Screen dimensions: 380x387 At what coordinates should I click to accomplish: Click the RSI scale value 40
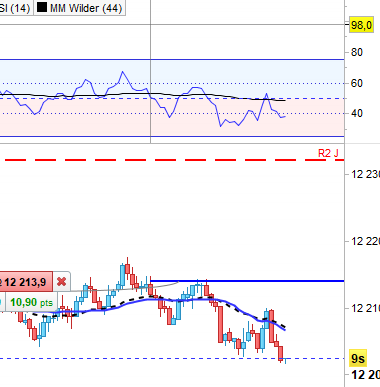(x=356, y=113)
